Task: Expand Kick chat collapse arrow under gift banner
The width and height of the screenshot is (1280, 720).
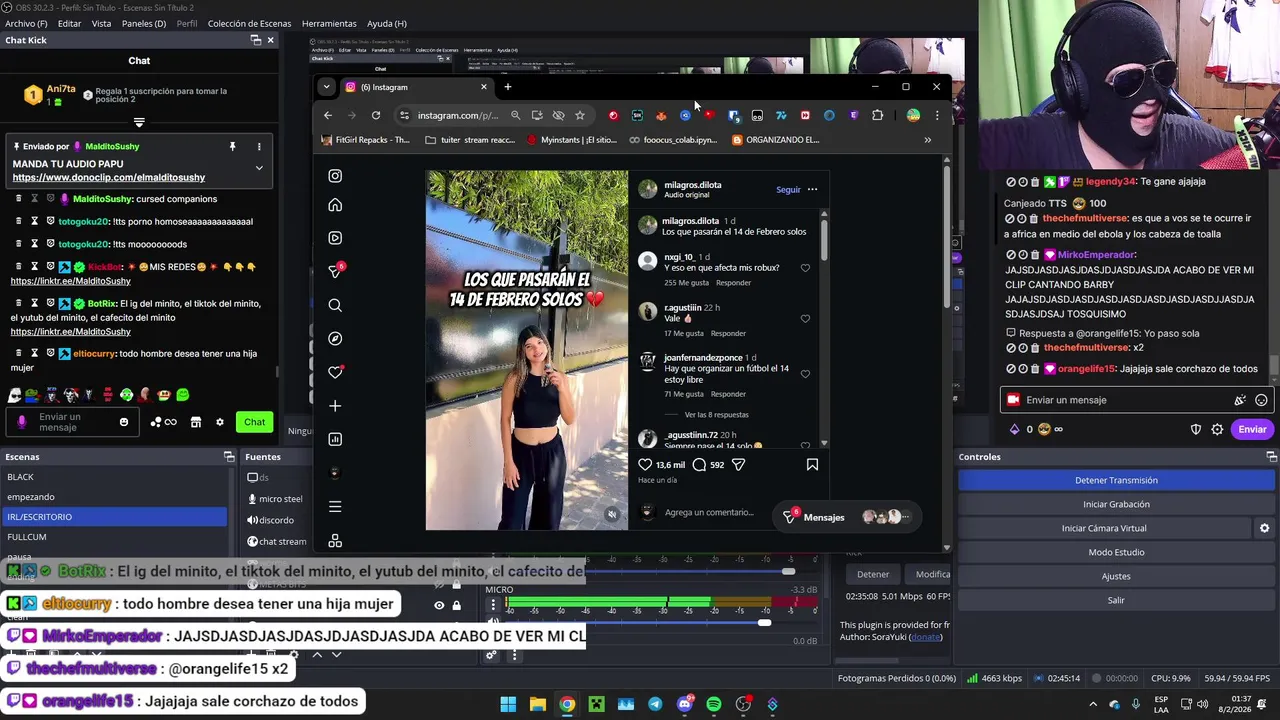Action: tap(139, 122)
